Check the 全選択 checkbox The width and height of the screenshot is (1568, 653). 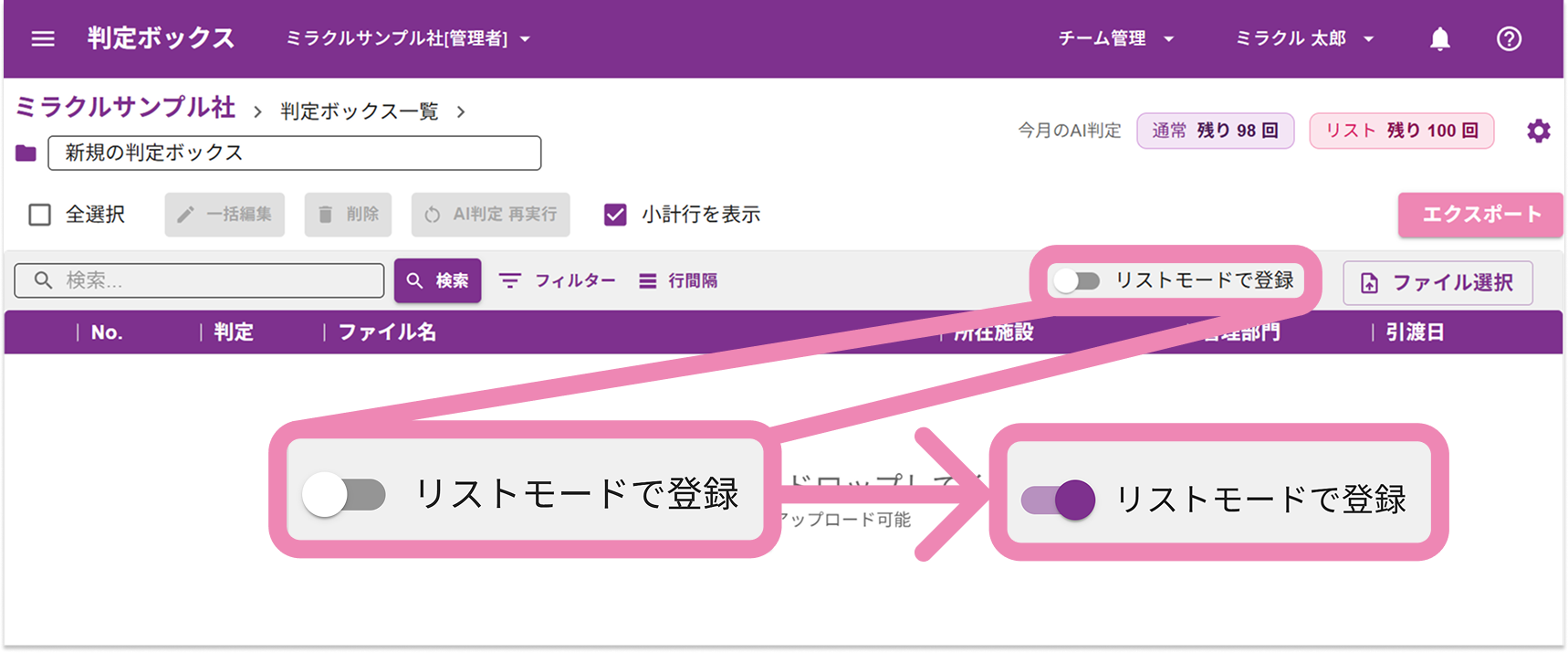click(x=40, y=215)
